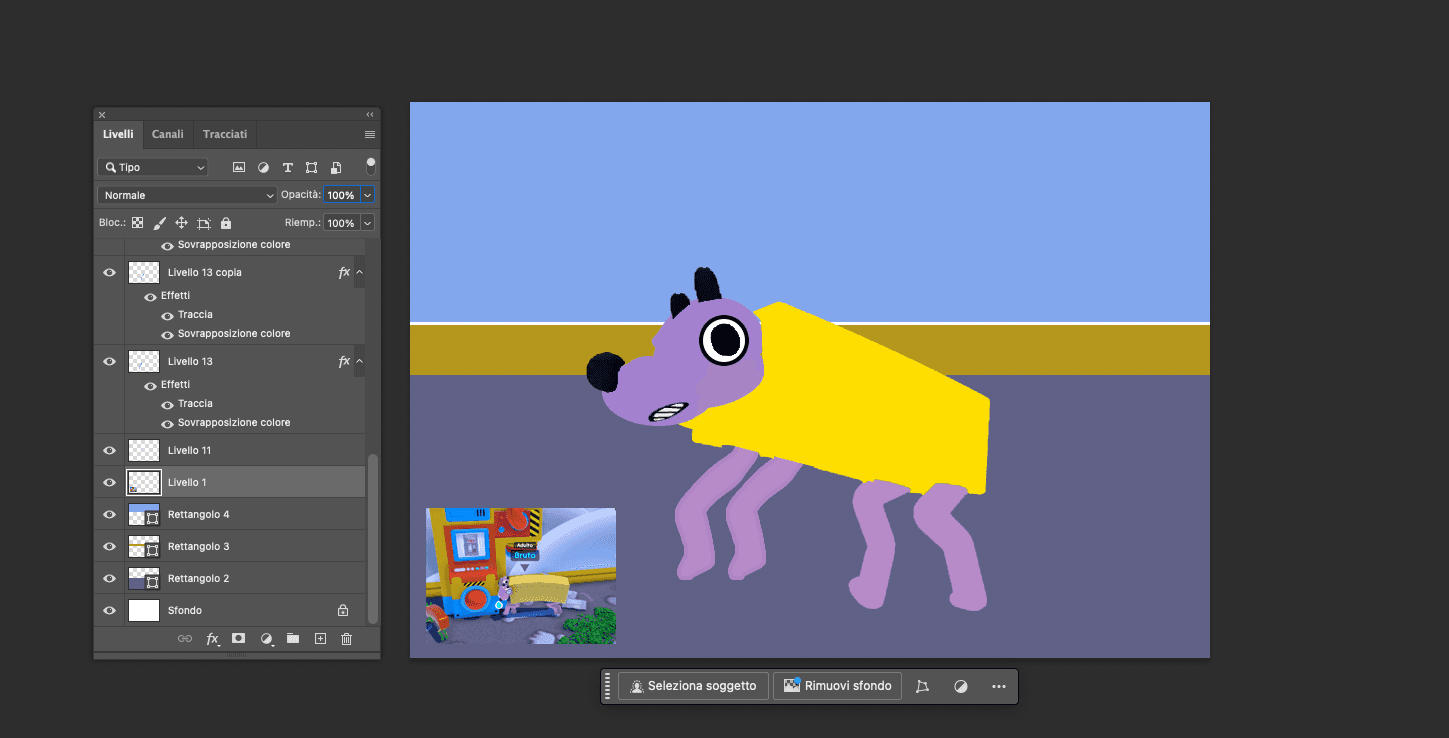Image resolution: width=1449 pixels, height=738 pixels.
Task: Click the Rimuovi sfondo button
Action: point(838,686)
